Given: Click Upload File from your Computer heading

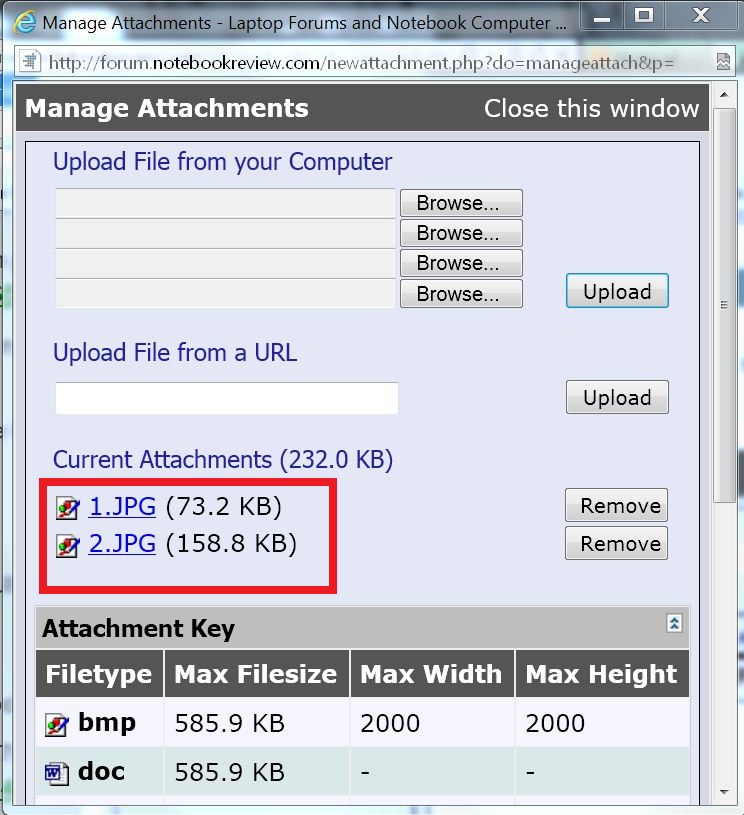Looking at the screenshot, I should [223, 162].
